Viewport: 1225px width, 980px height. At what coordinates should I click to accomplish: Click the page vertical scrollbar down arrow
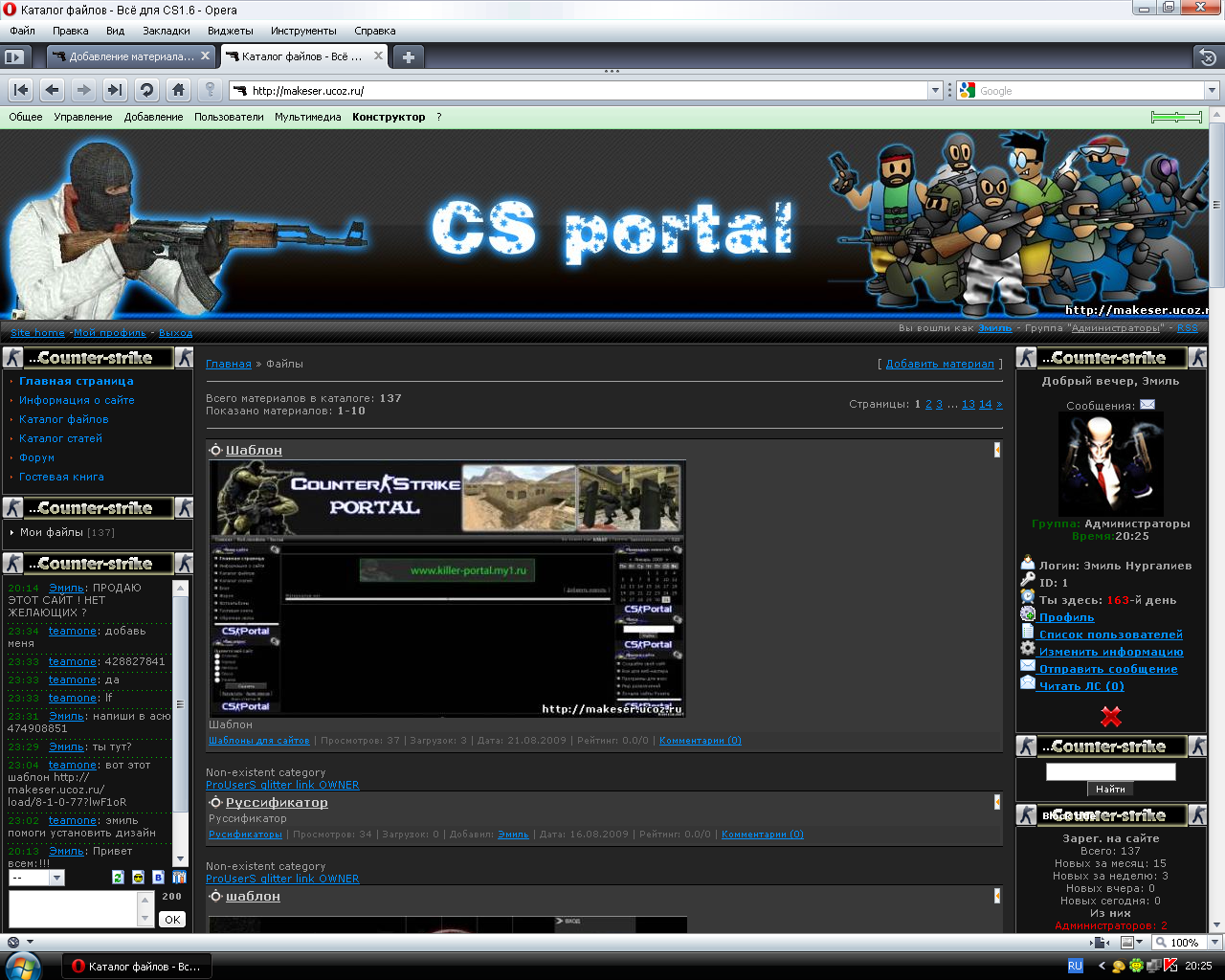point(1216,925)
